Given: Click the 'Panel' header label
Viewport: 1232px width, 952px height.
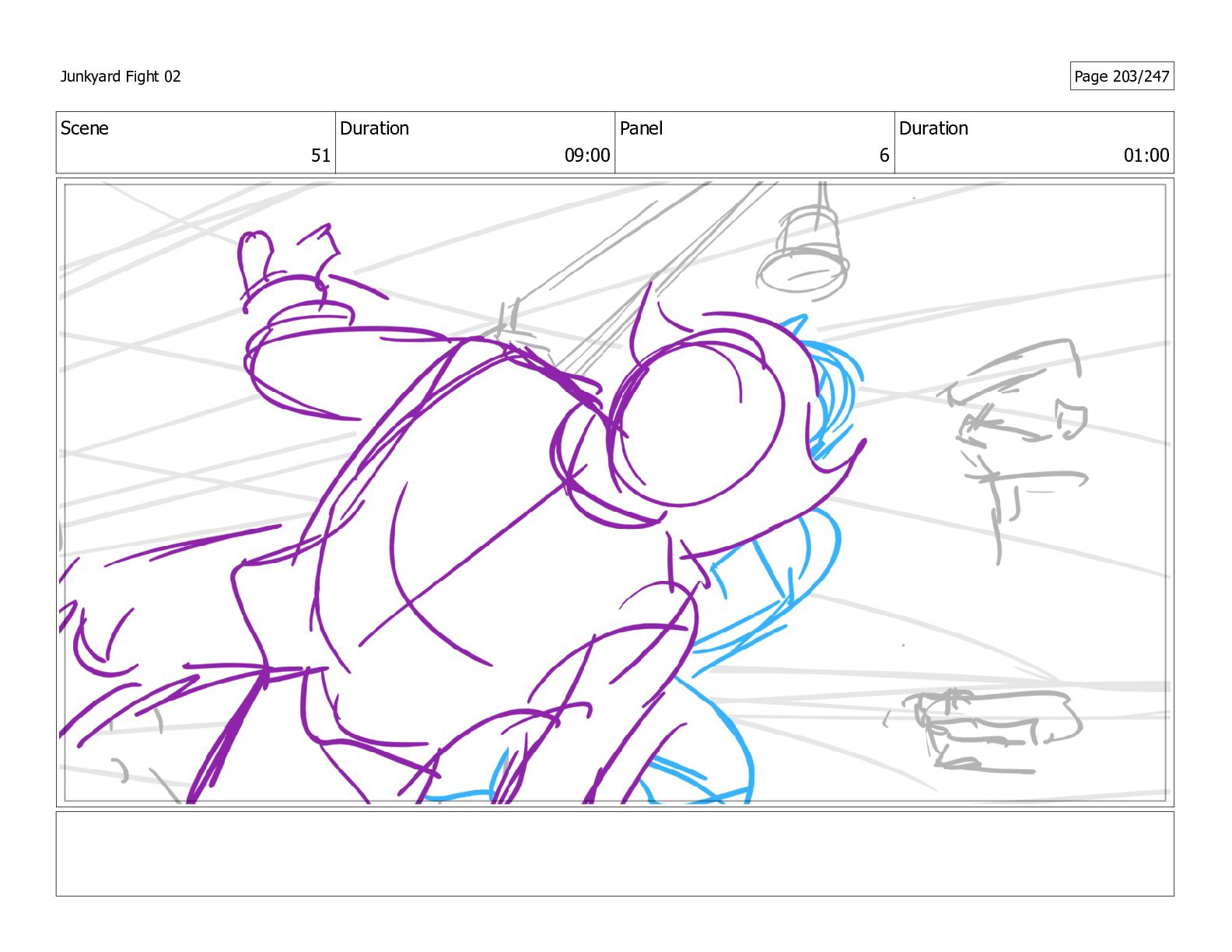Looking at the screenshot, I should point(641,128).
